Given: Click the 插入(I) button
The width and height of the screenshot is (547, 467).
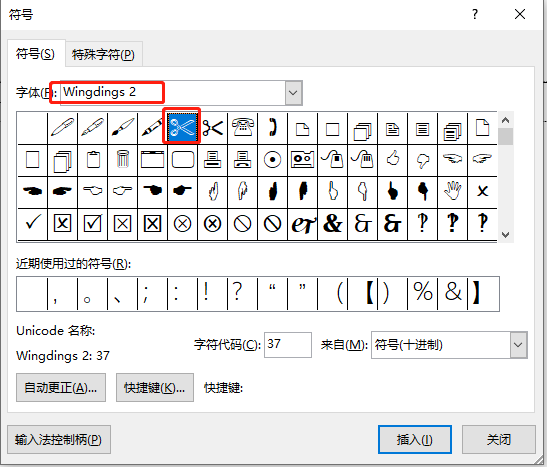Looking at the screenshot, I should (x=414, y=439).
